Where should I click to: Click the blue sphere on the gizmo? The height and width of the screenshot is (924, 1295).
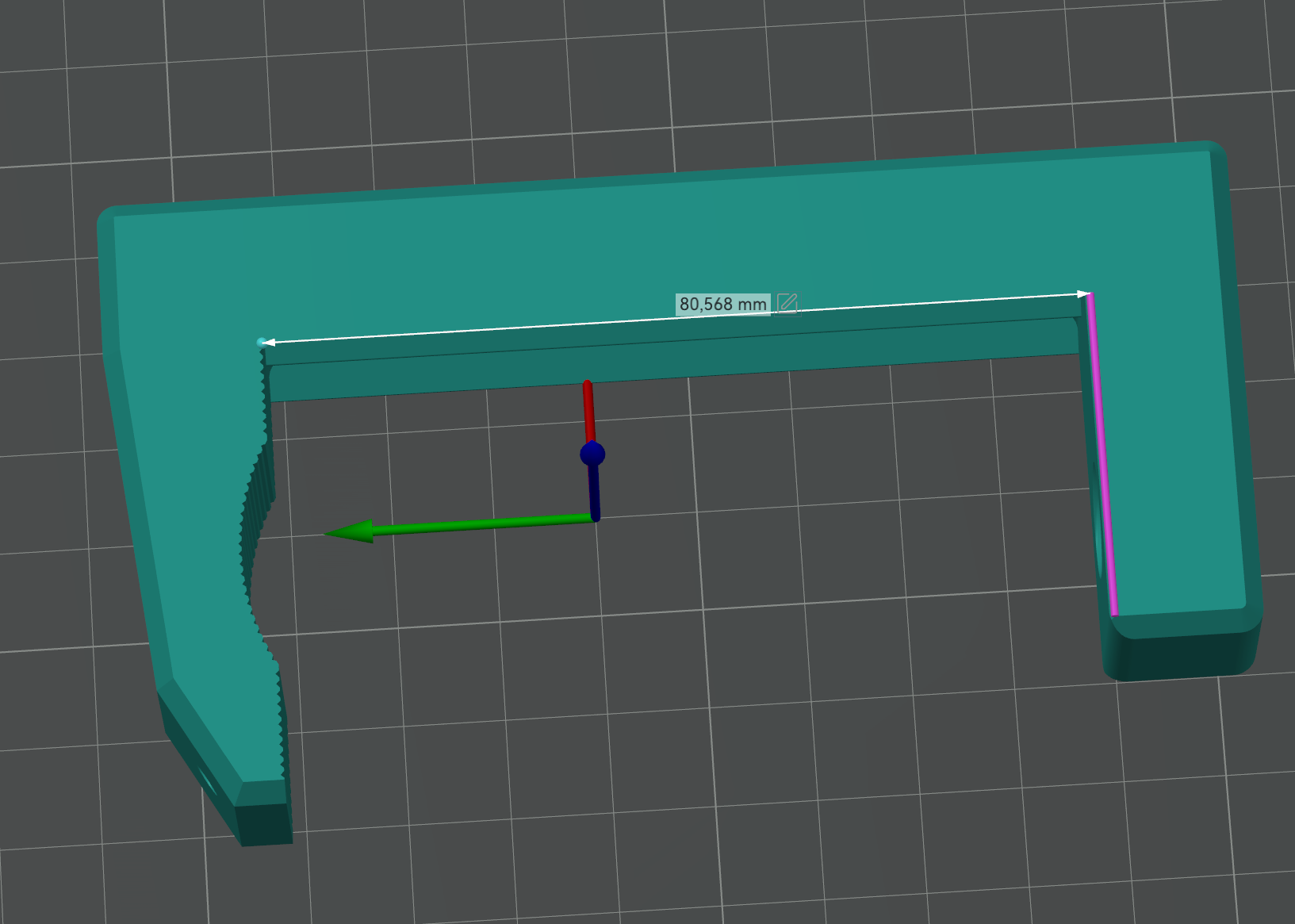[x=592, y=454]
